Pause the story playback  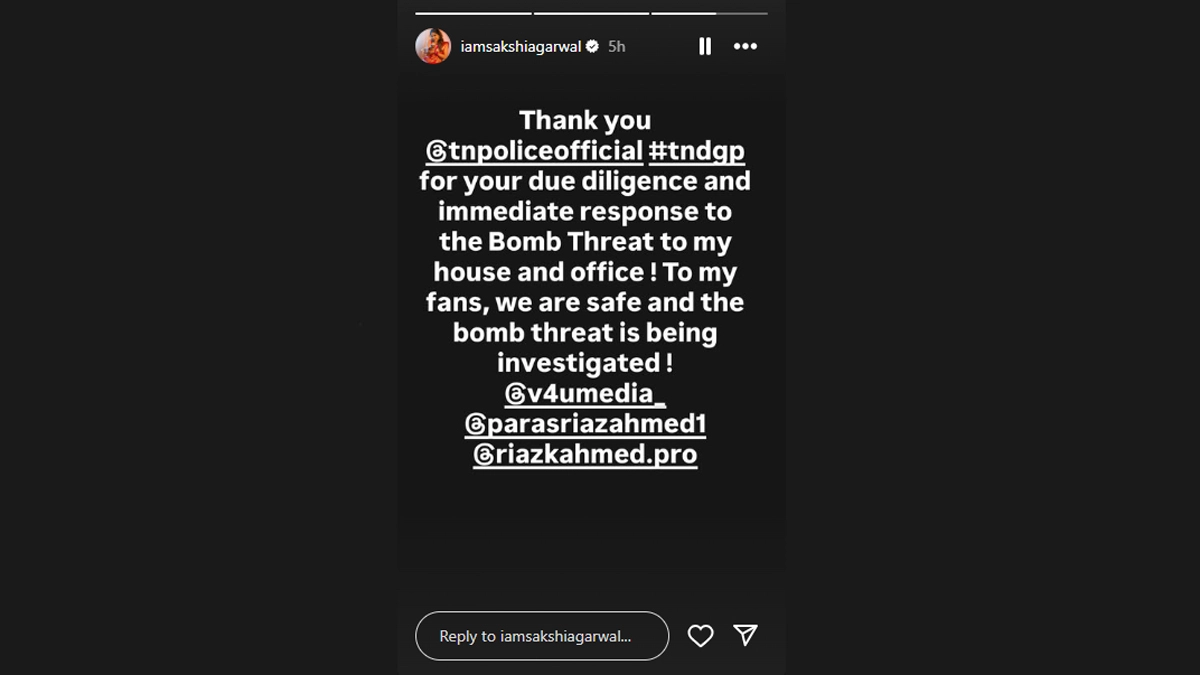(705, 46)
